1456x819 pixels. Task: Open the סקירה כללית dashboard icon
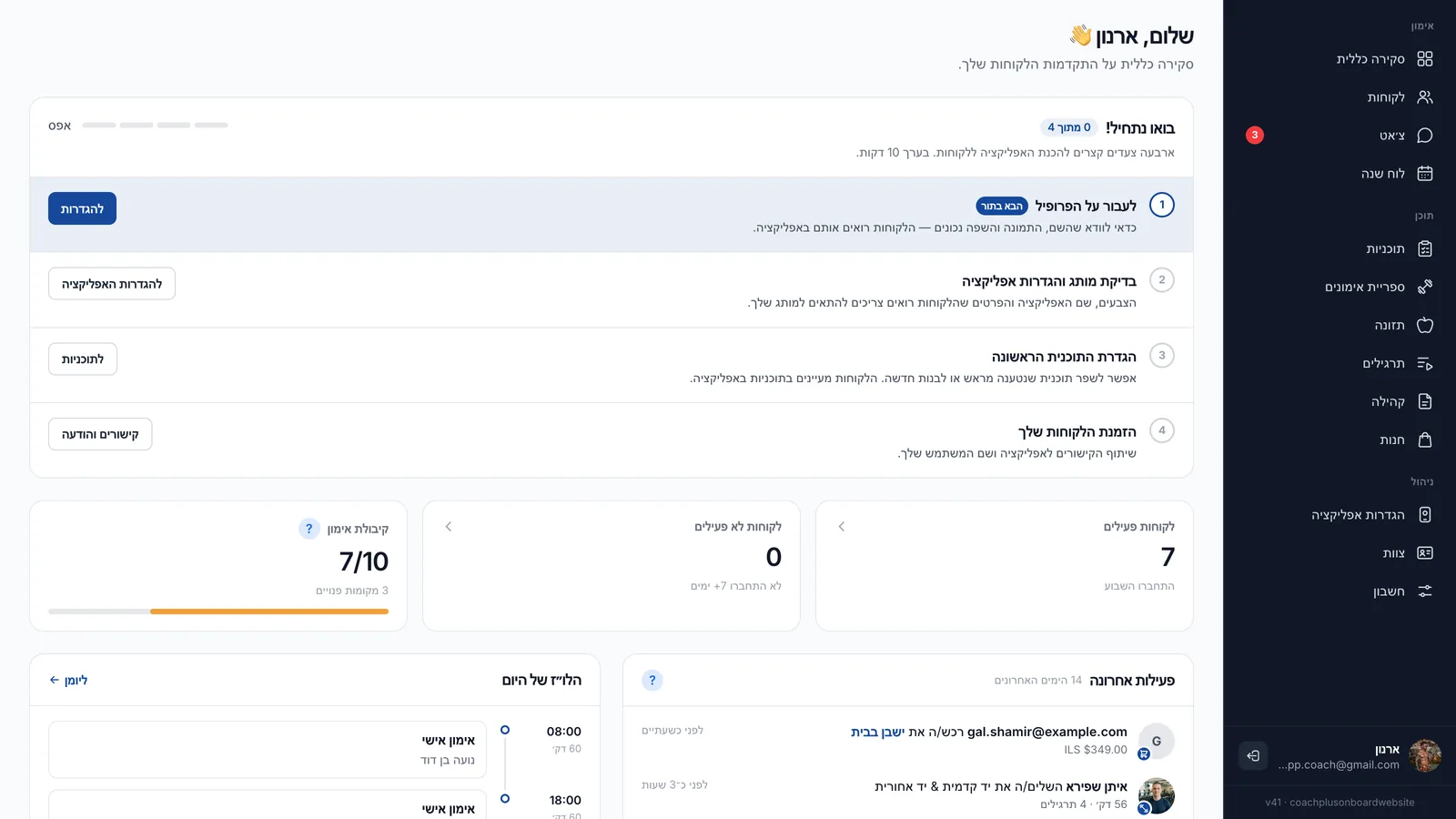[x=1425, y=59]
